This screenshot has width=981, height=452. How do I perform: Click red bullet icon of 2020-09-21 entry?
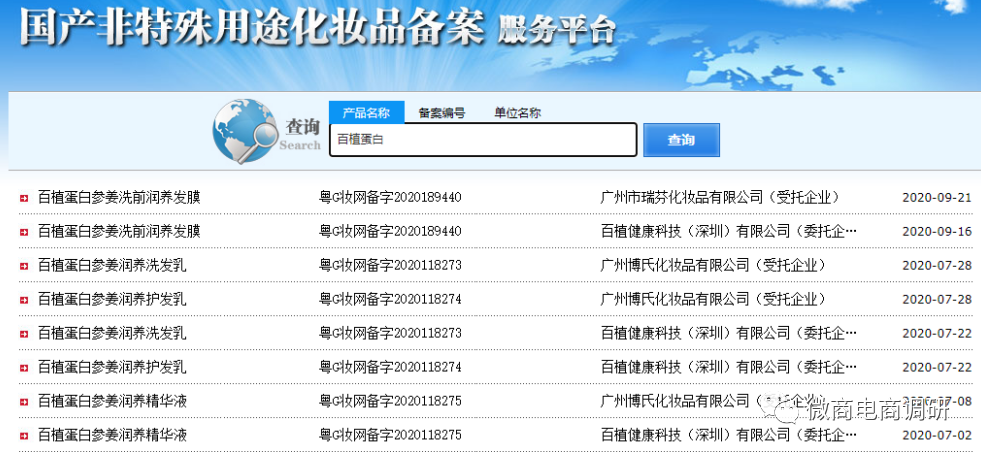click(23, 198)
